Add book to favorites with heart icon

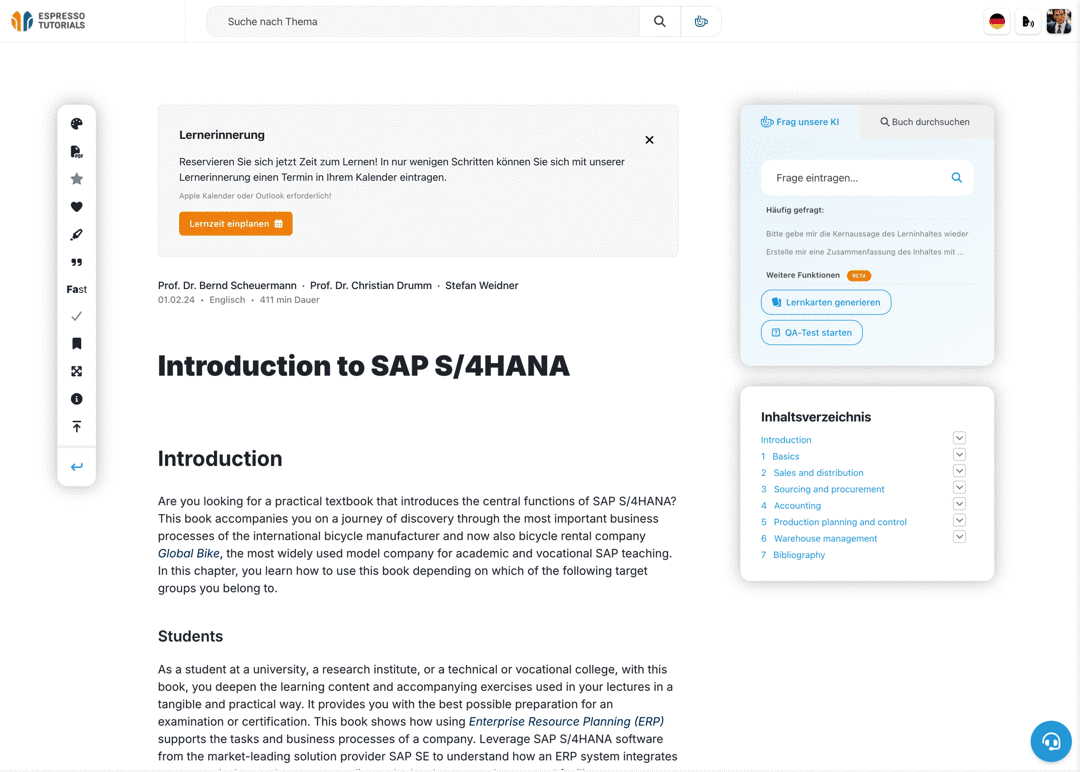[76, 207]
